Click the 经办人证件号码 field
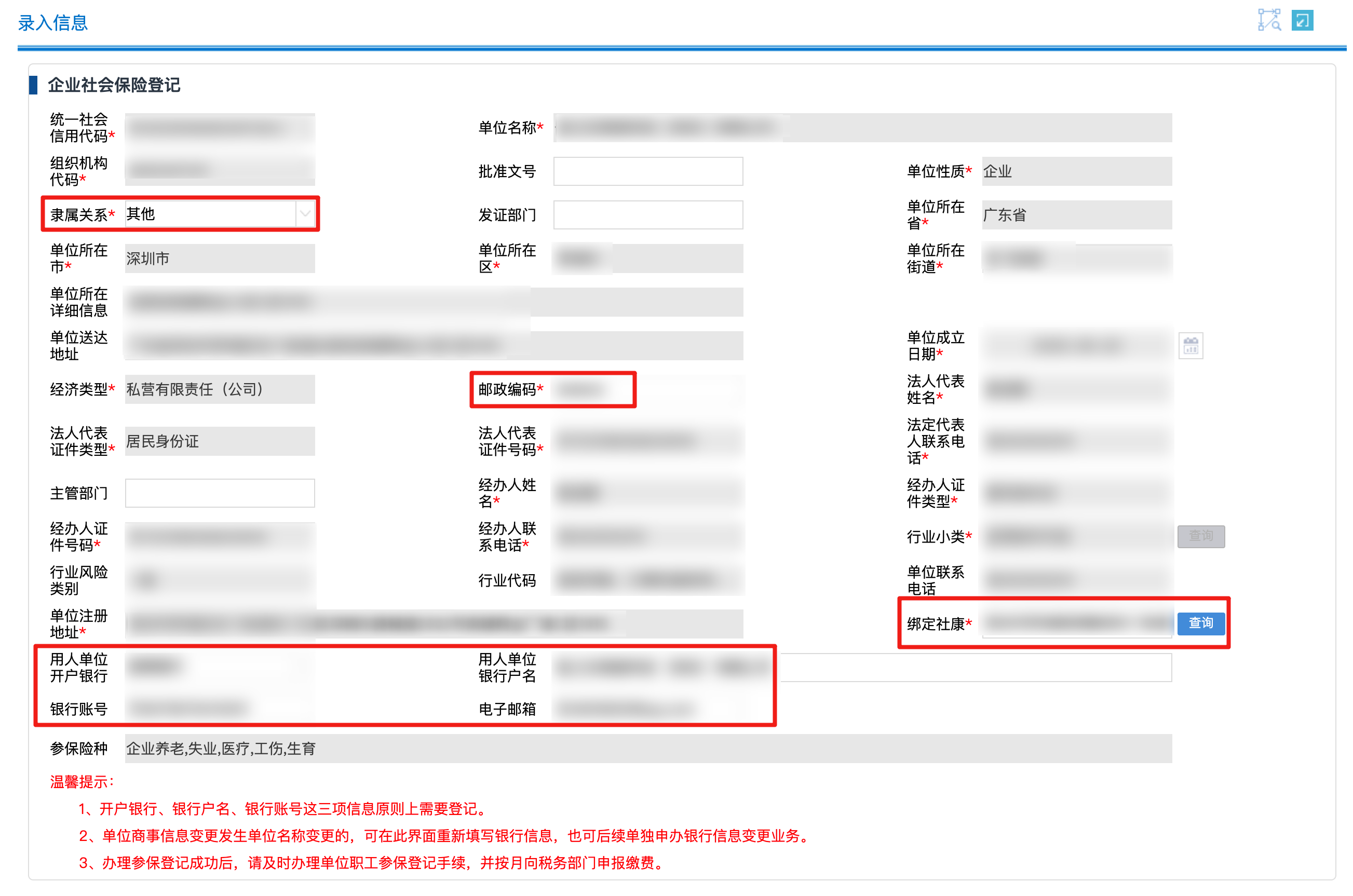This screenshot has height=896, width=1353. 220,537
